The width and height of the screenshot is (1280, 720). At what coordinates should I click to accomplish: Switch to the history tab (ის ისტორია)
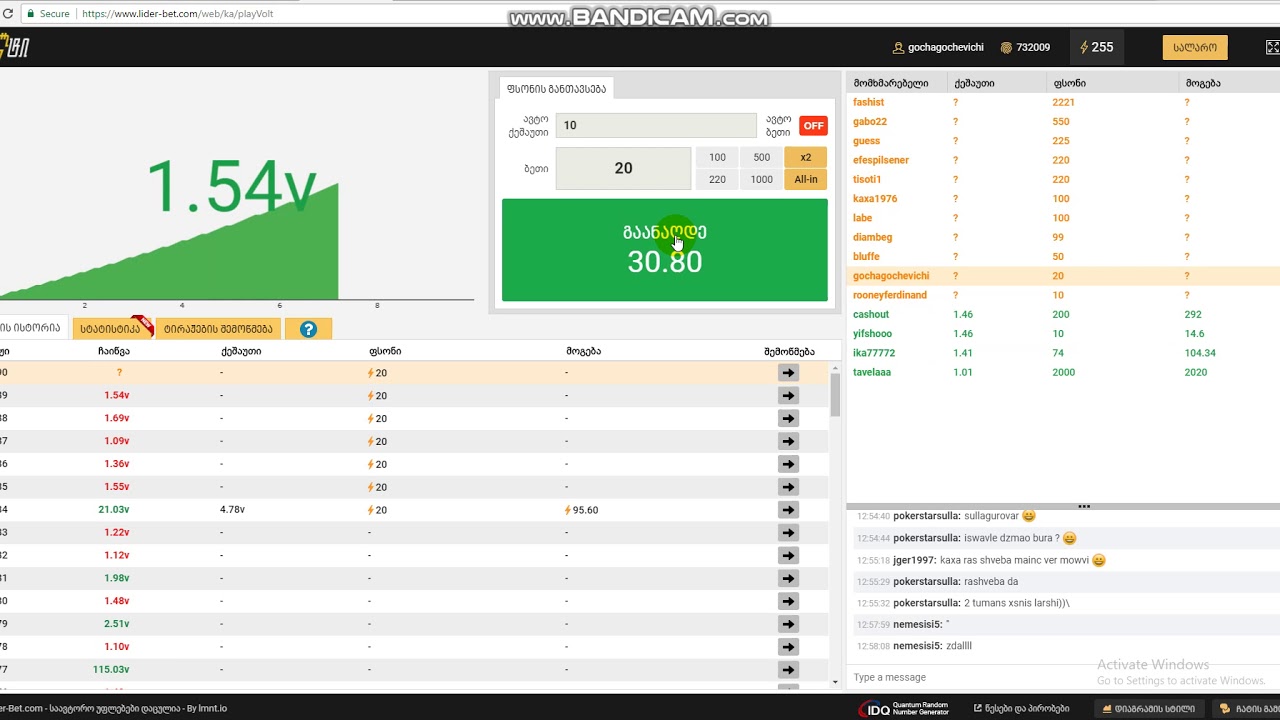[x=35, y=328]
